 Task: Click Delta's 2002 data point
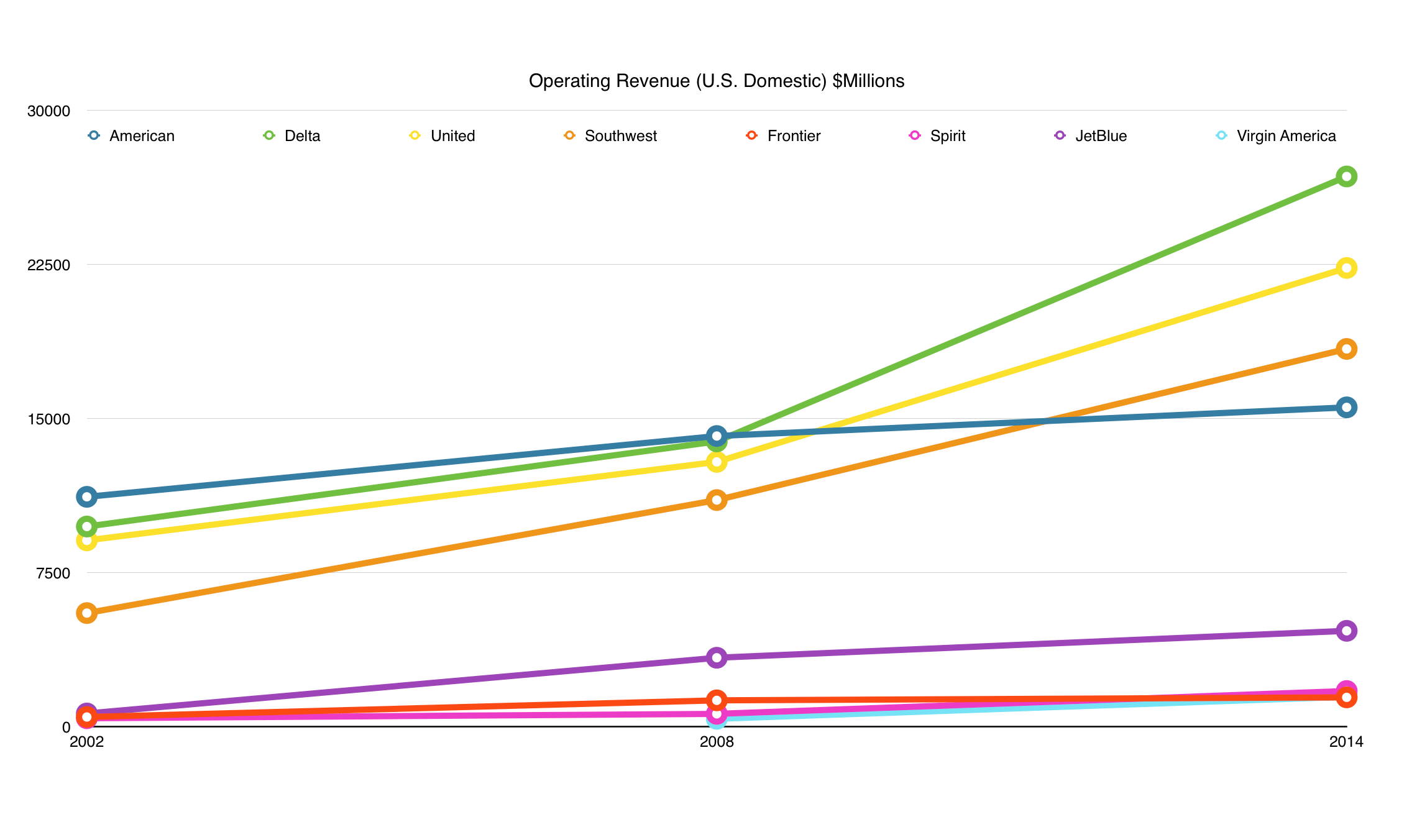tap(87, 527)
